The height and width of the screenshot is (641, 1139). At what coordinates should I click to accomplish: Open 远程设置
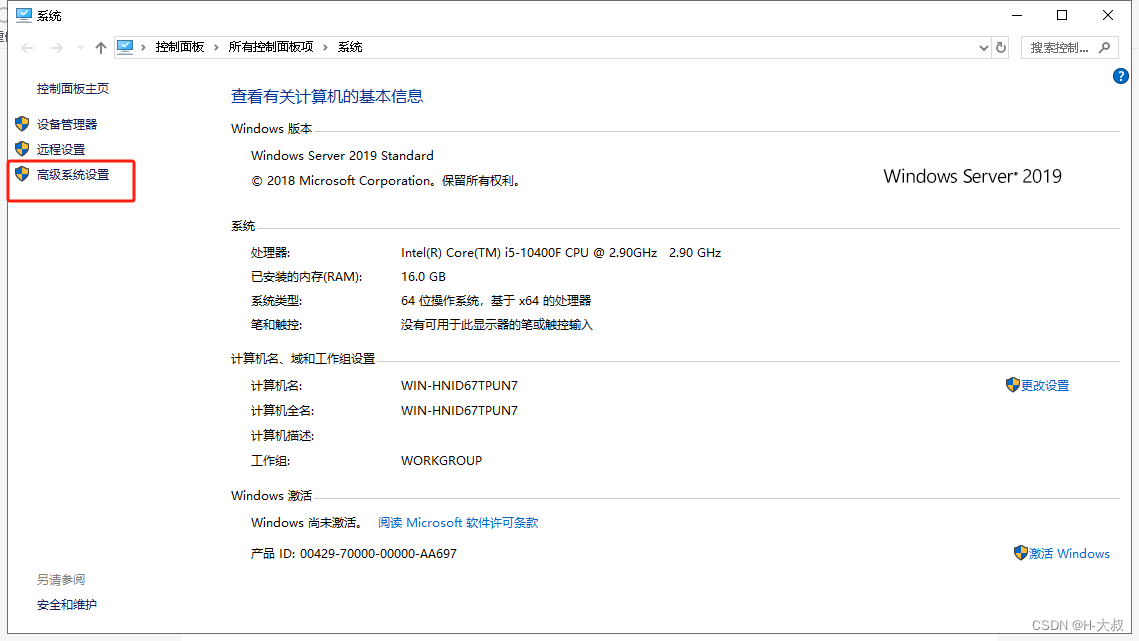point(61,149)
